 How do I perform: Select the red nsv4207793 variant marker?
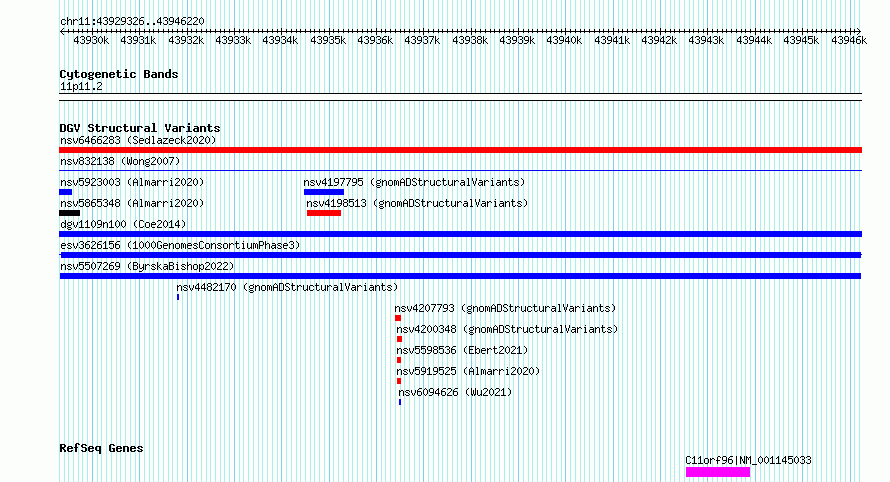point(398,318)
